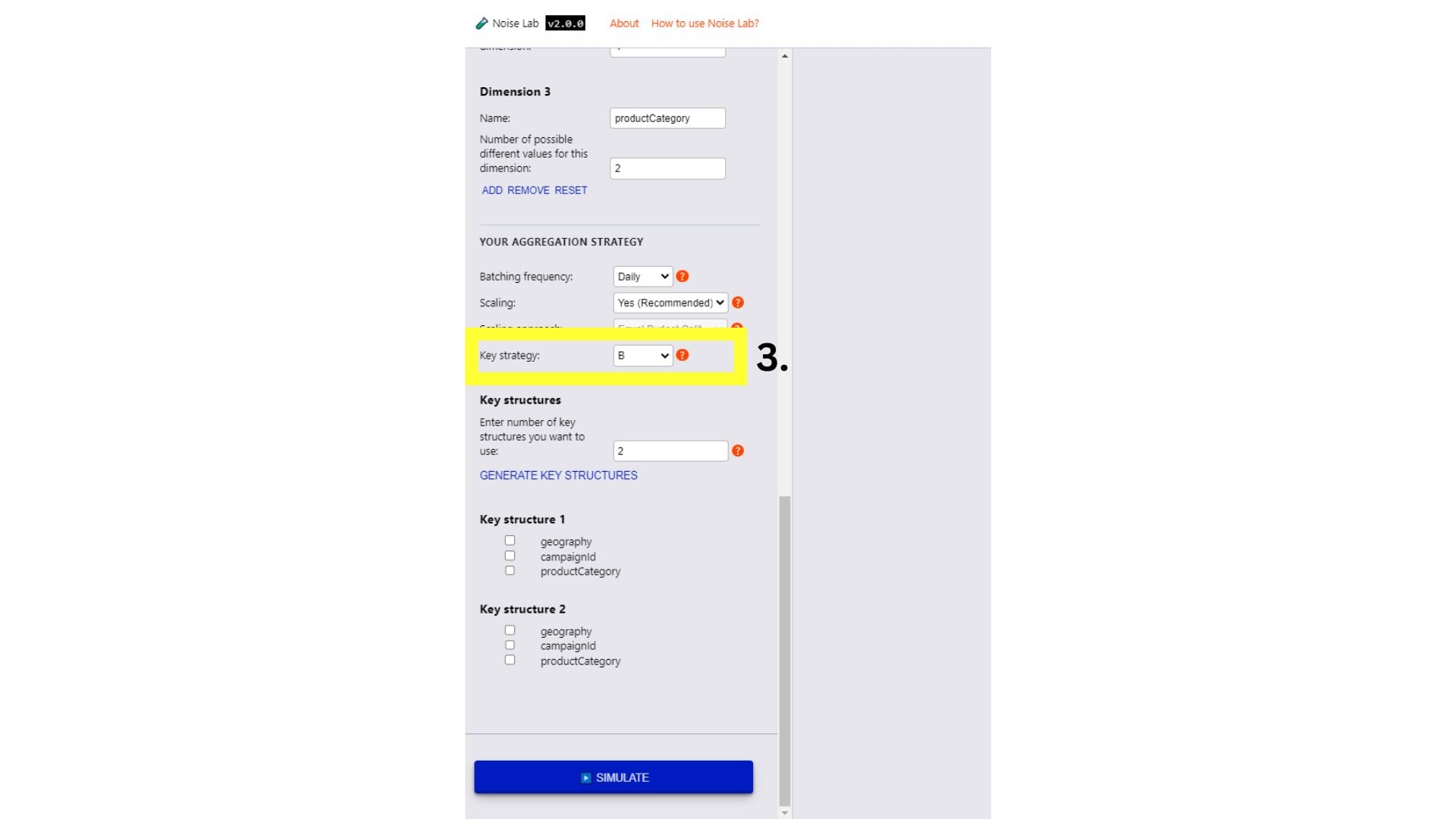Click the help icon next to Batching frequency

682,276
